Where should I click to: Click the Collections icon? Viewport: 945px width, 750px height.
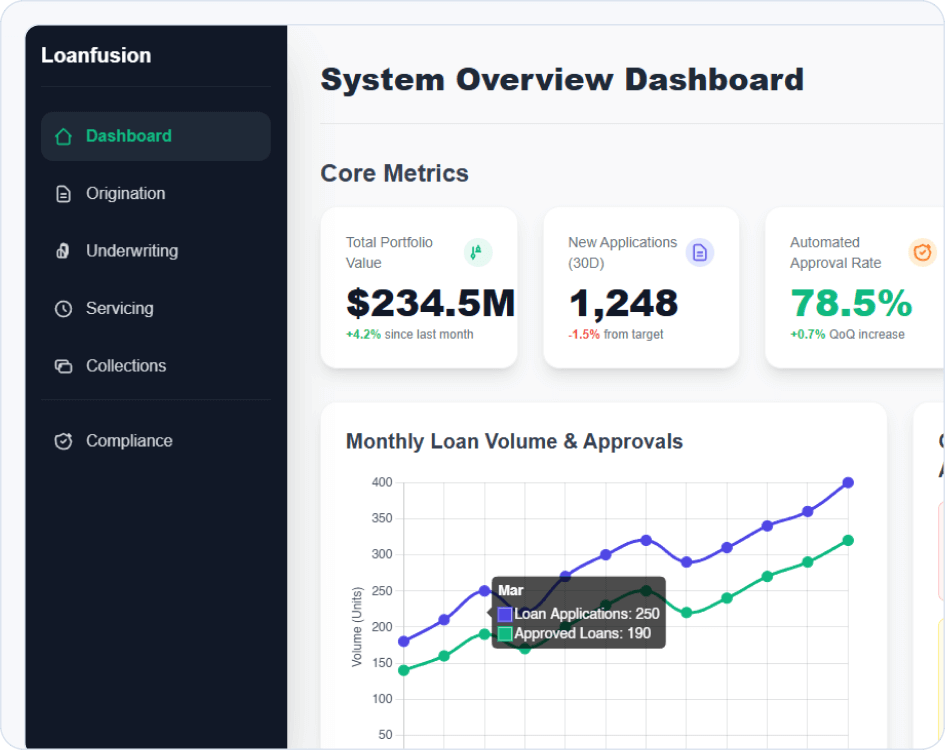tap(62, 365)
